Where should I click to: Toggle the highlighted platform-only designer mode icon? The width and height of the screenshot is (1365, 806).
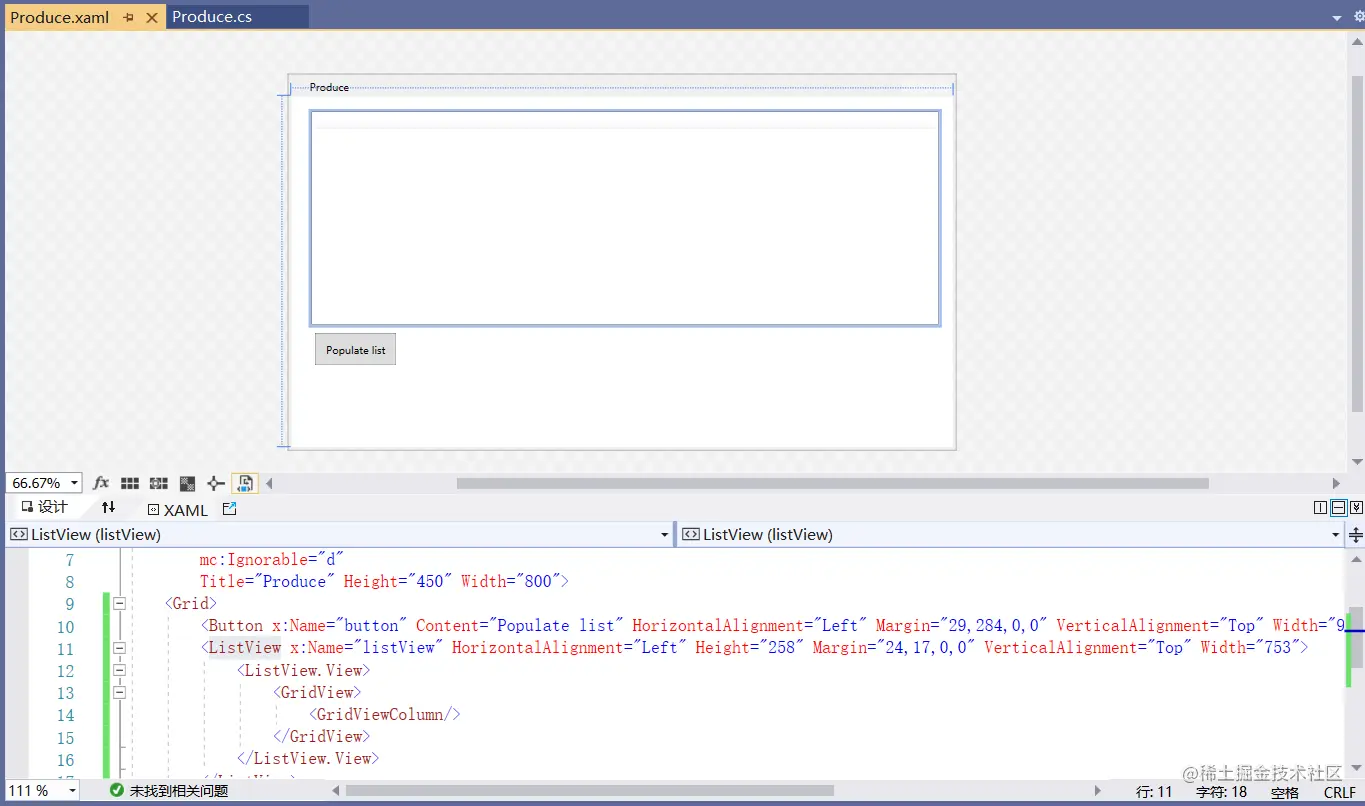tap(245, 483)
